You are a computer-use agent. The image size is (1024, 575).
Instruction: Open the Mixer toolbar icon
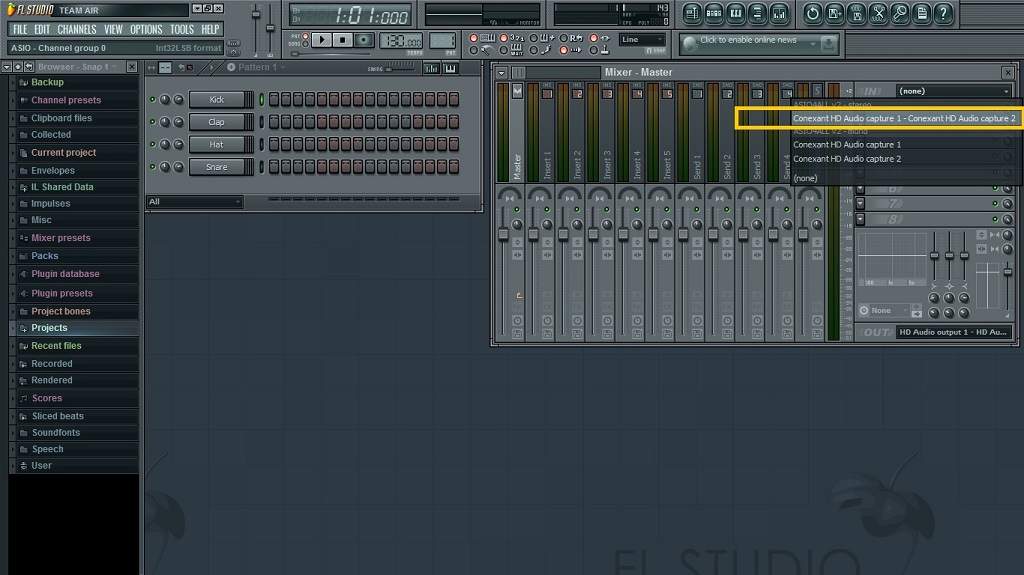pyautogui.click(x=779, y=13)
